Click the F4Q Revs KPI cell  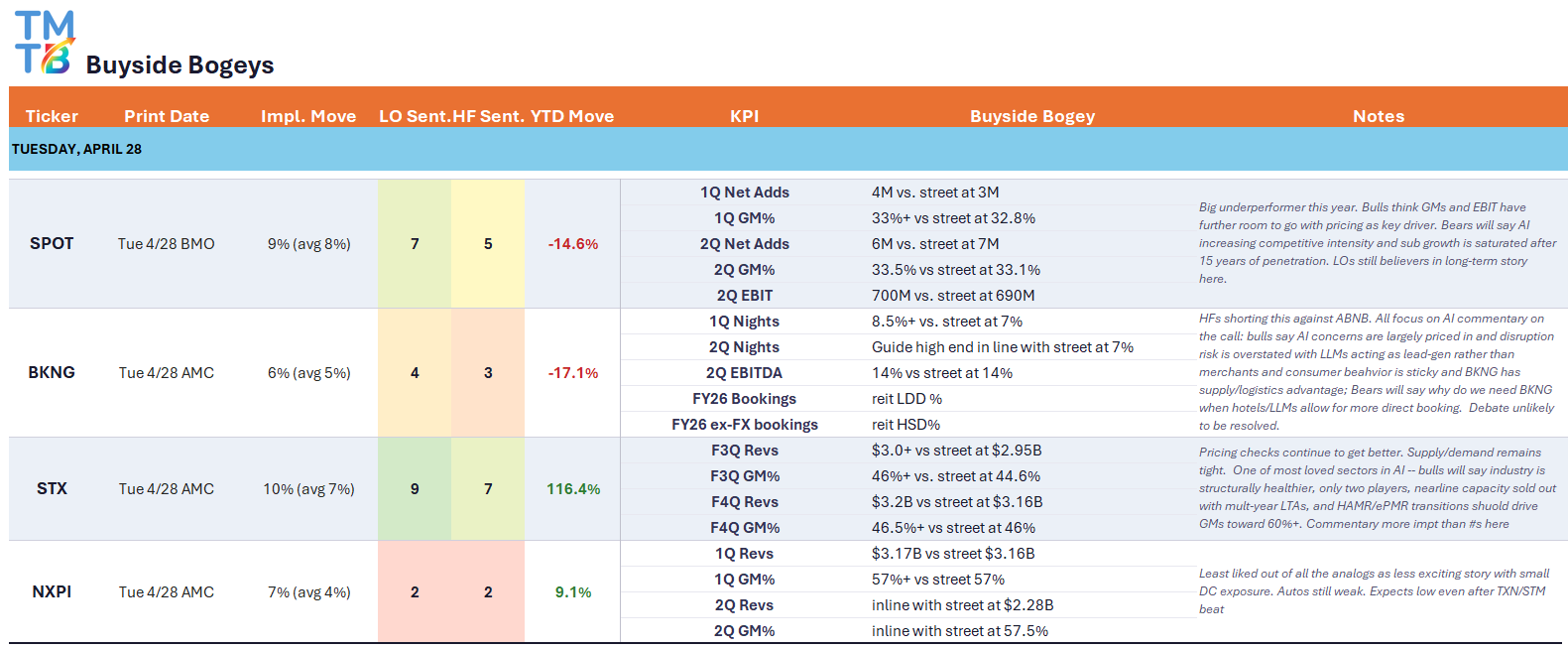(x=745, y=501)
